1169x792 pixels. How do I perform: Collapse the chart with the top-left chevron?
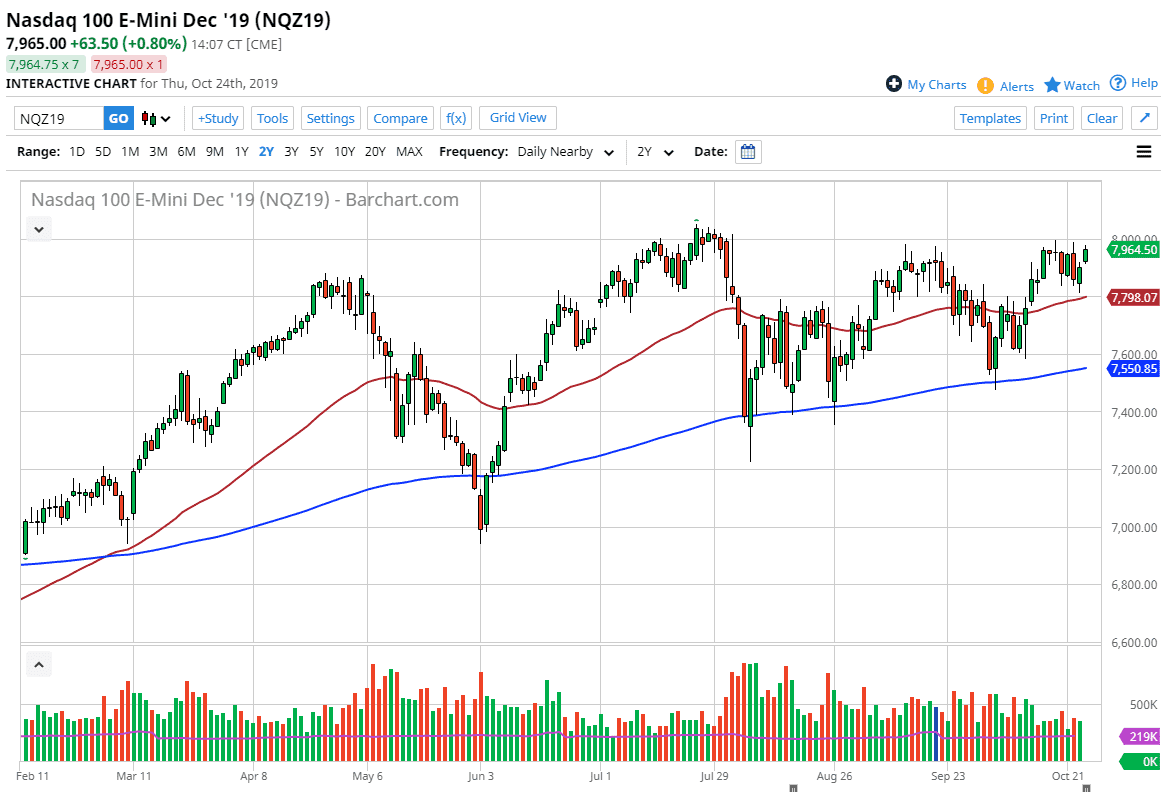[x=38, y=229]
